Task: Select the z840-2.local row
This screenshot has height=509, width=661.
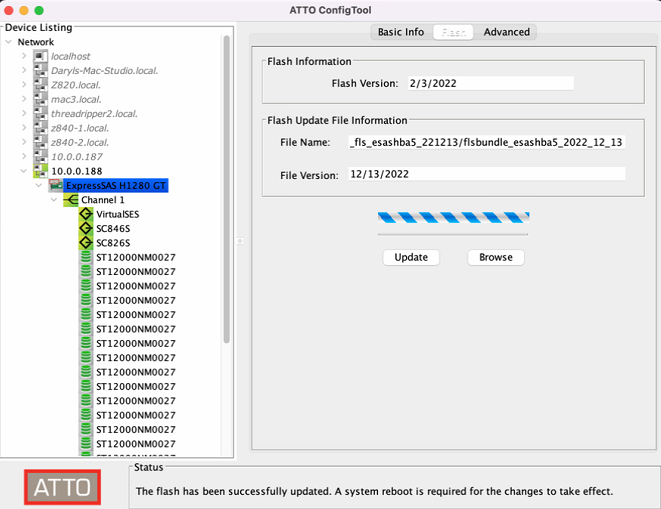Action: coord(80,143)
